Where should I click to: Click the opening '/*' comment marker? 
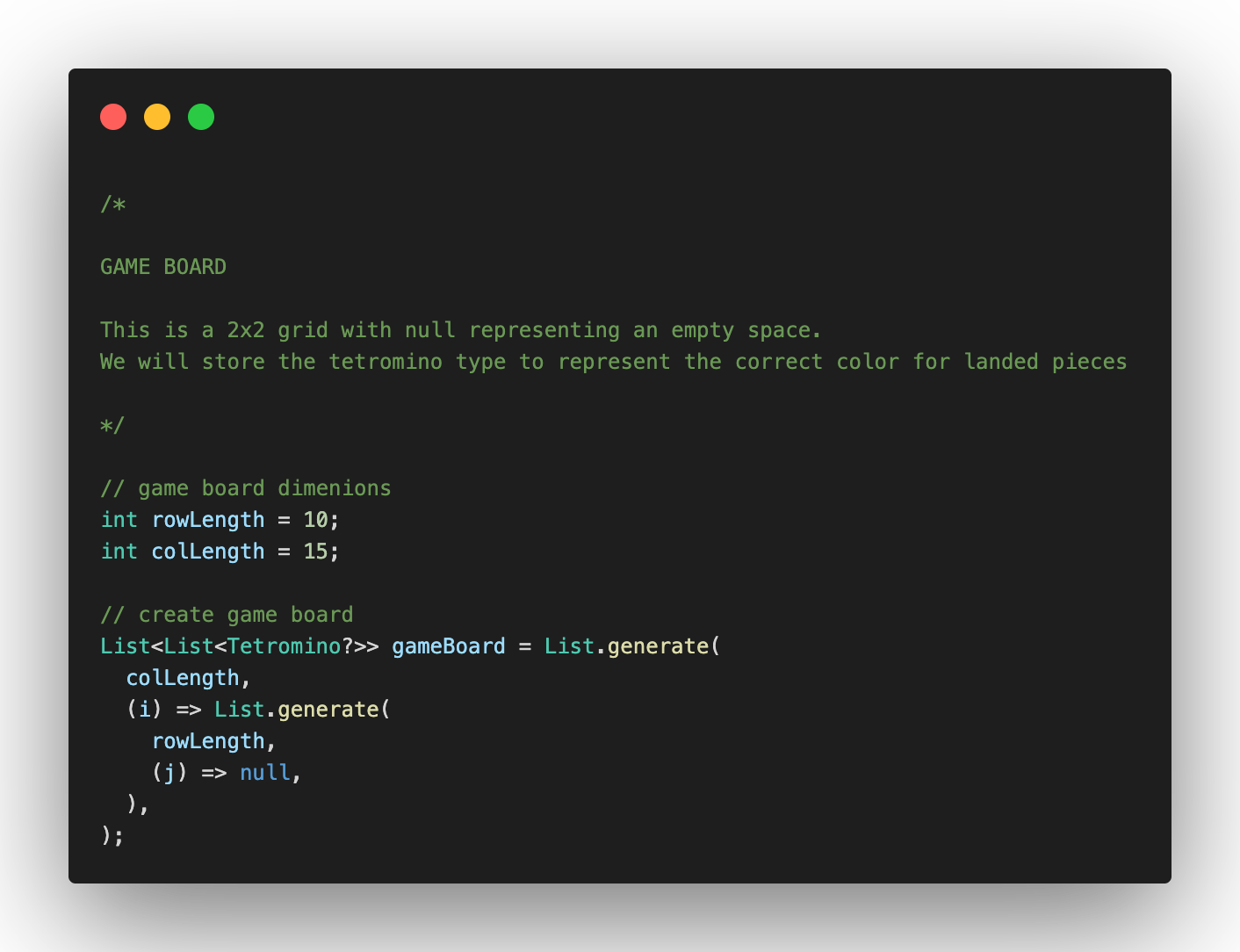pos(113,205)
